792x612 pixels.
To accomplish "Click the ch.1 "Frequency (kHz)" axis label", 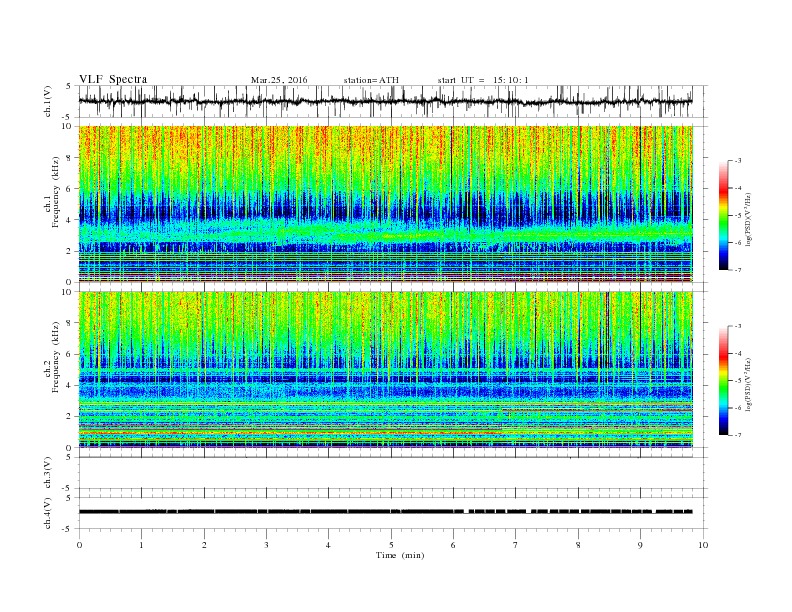I will click(x=55, y=192).
